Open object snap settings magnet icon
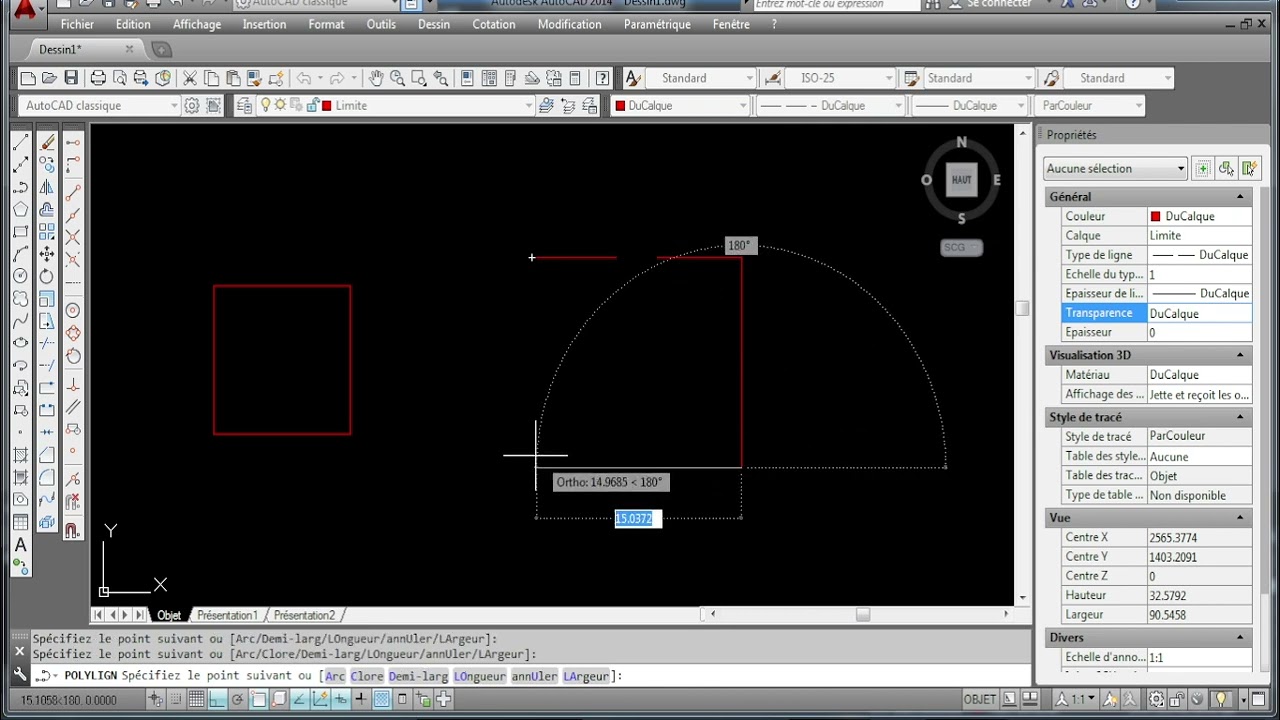 coord(73,530)
